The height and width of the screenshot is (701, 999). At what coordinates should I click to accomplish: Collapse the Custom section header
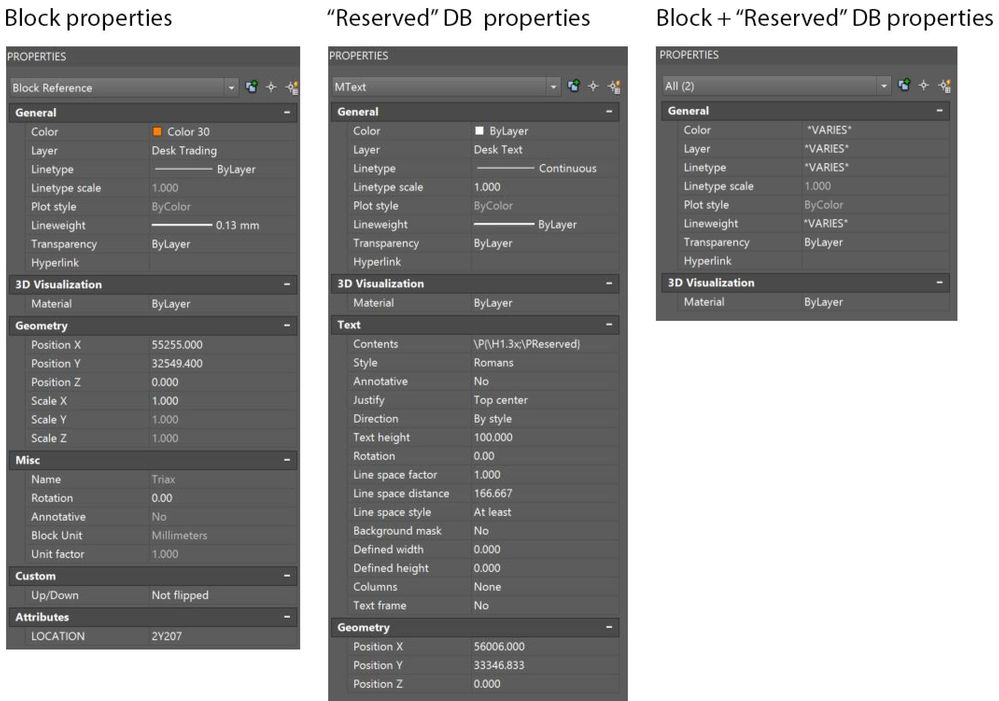(287, 576)
